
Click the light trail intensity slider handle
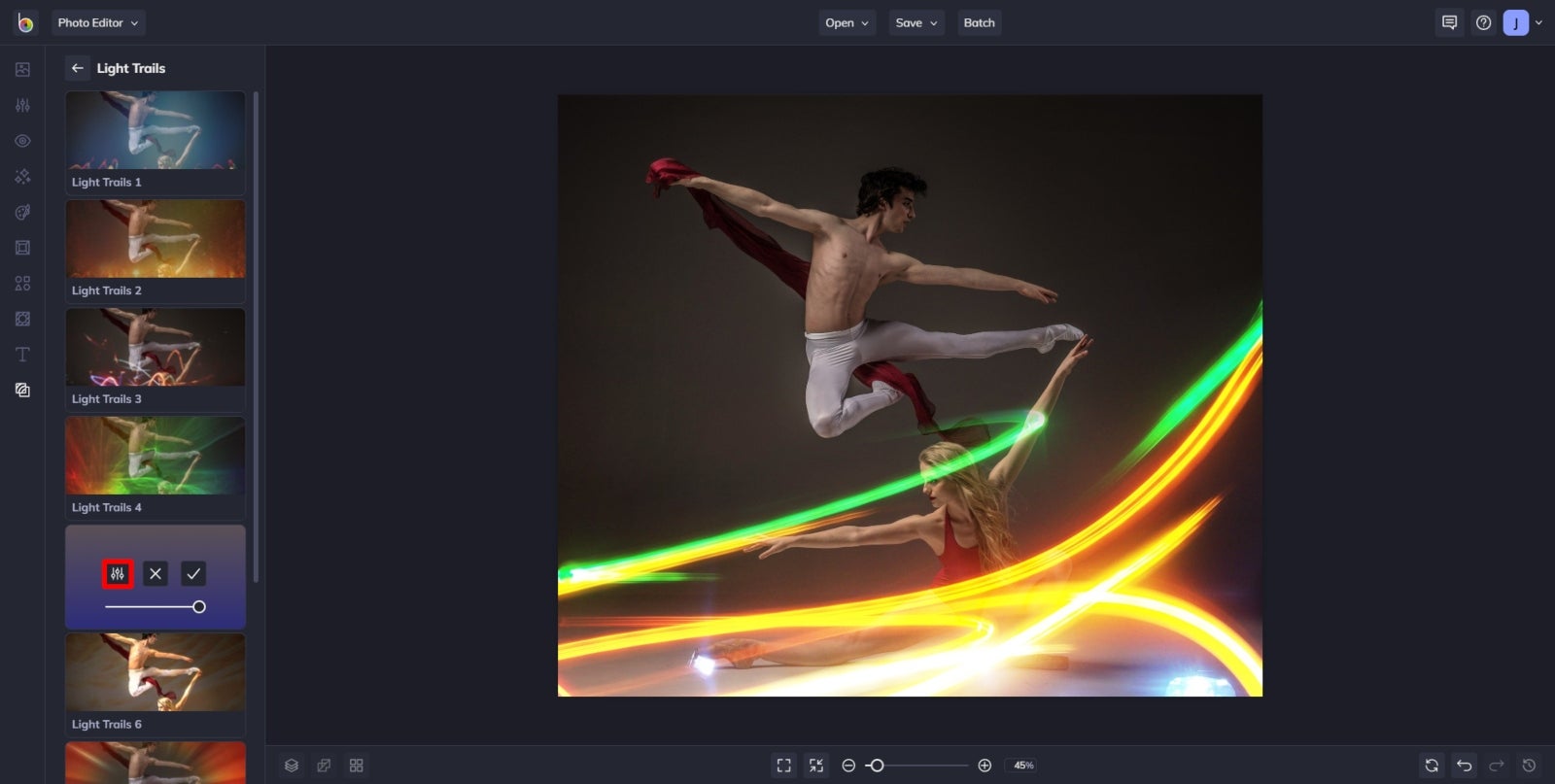[199, 607]
